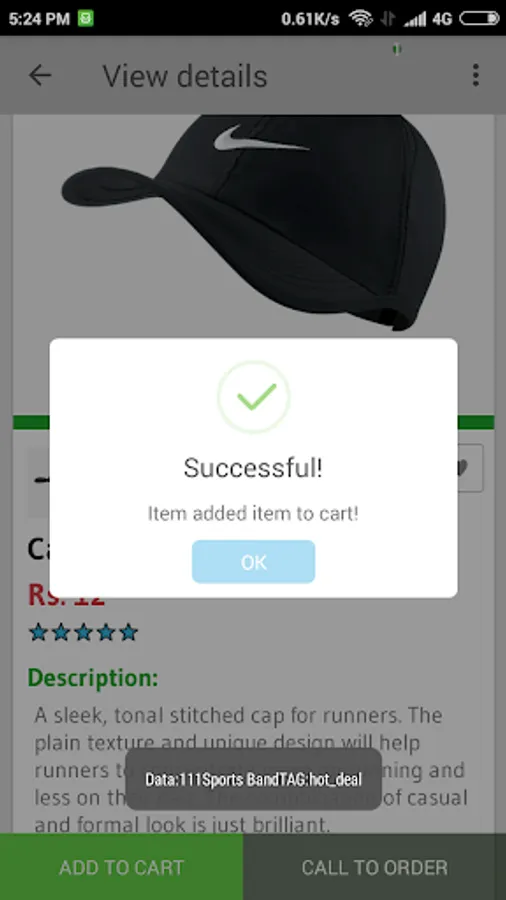Image resolution: width=506 pixels, height=900 pixels.
Task: Tap the green notification icon in status bar
Action: coord(85,18)
